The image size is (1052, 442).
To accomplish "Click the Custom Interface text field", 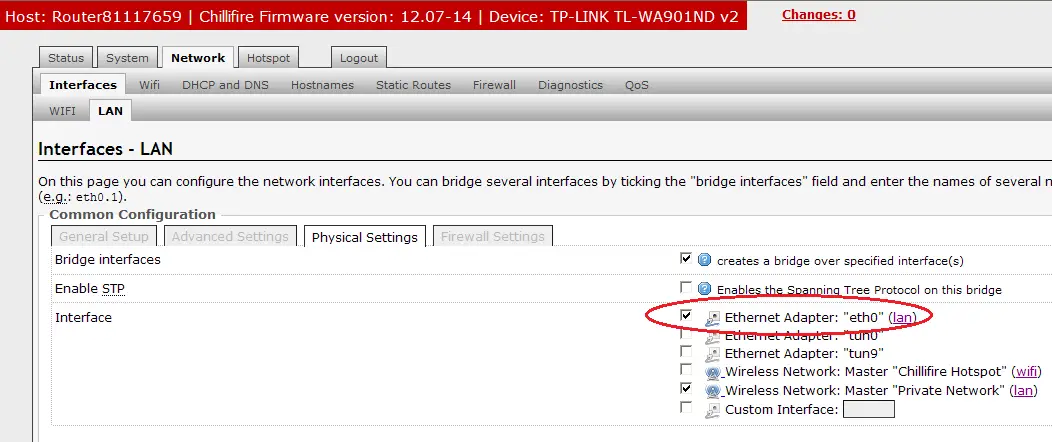I will tap(868, 408).
